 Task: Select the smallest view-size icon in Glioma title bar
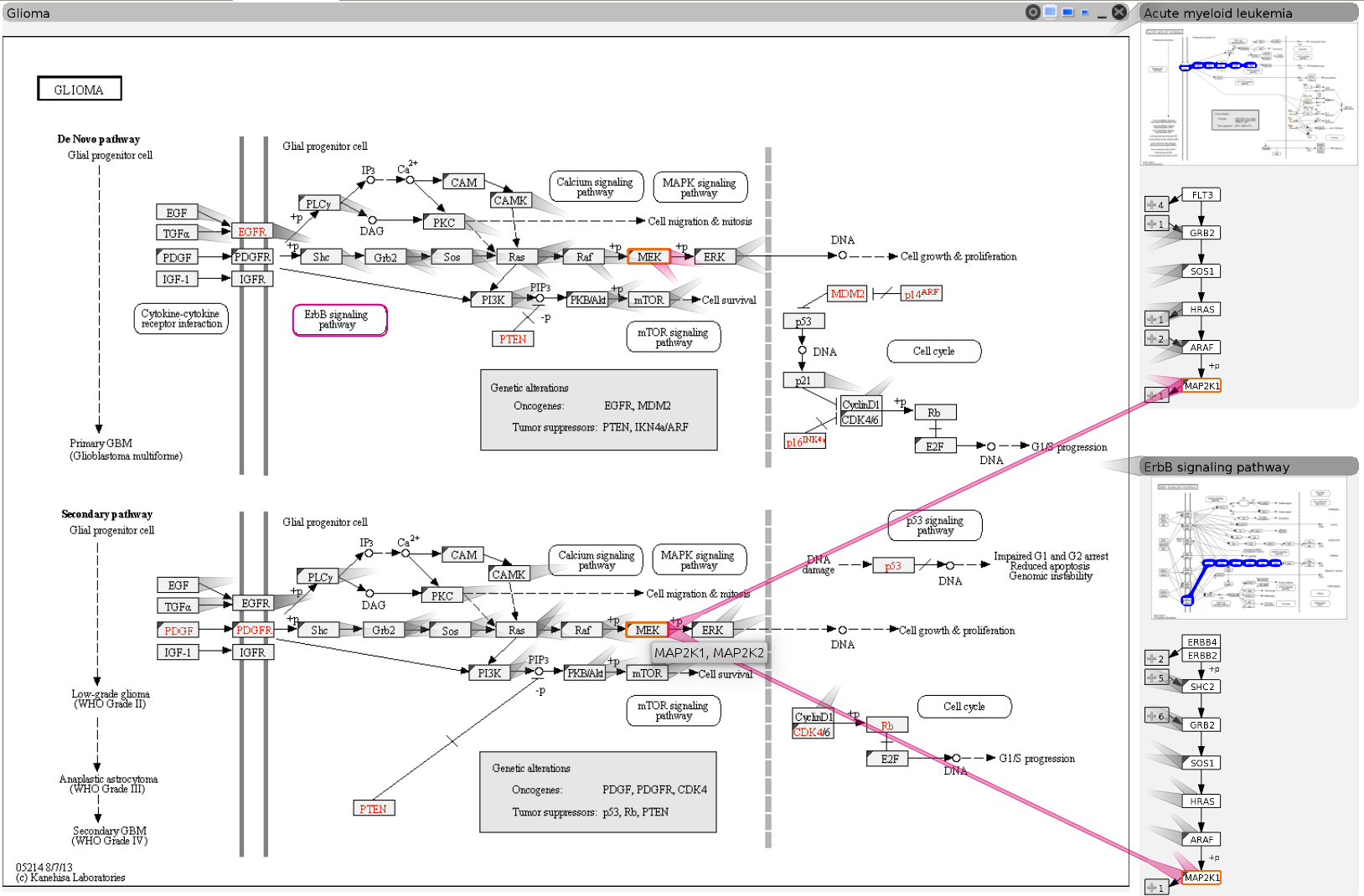pos(1085,13)
